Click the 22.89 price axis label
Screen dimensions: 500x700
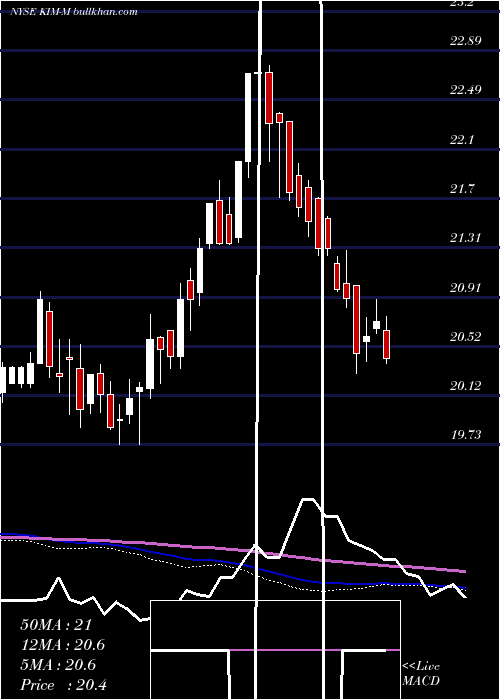pos(466,41)
